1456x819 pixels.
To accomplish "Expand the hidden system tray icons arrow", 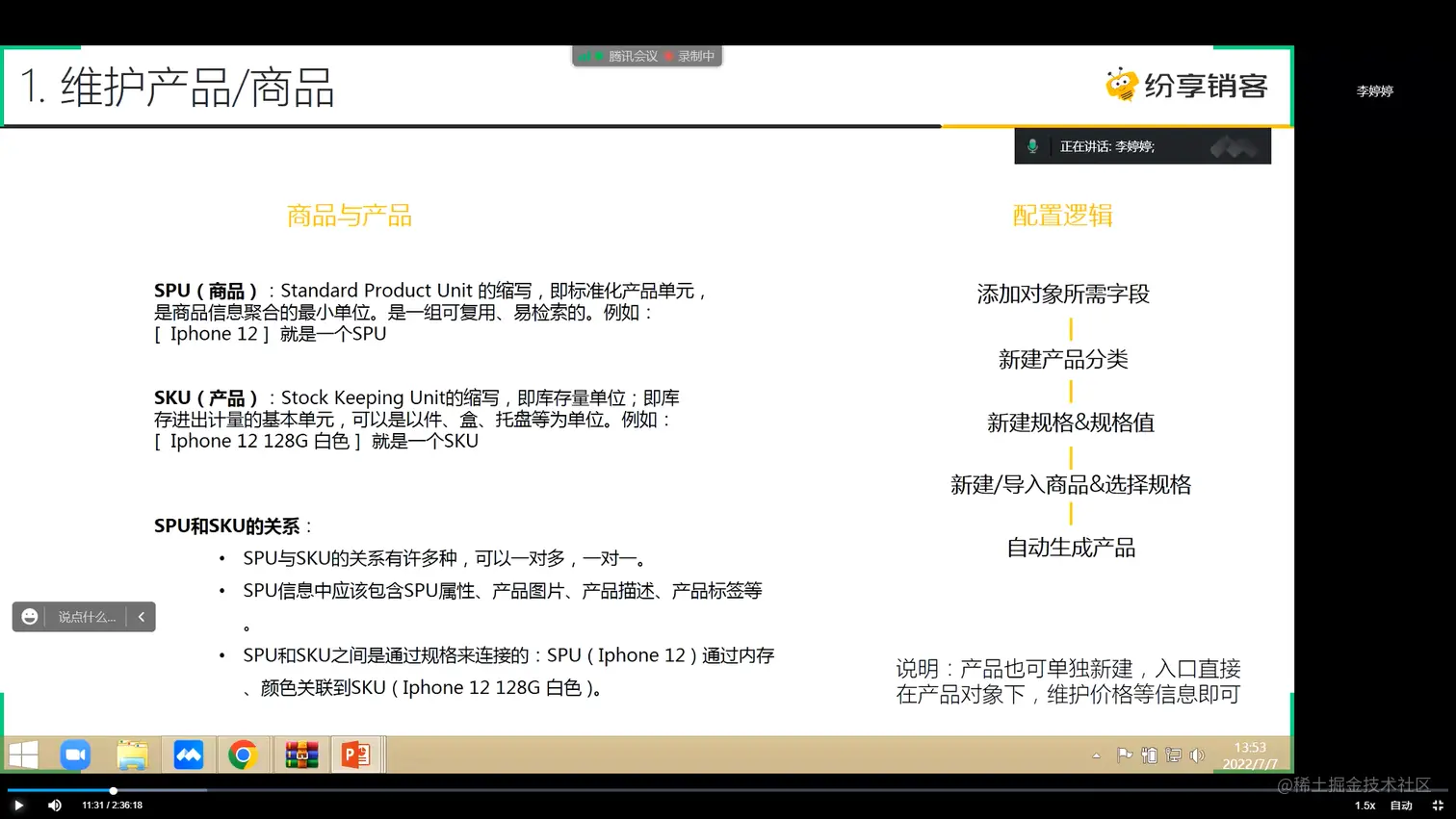I will pyautogui.click(x=1096, y=756).
